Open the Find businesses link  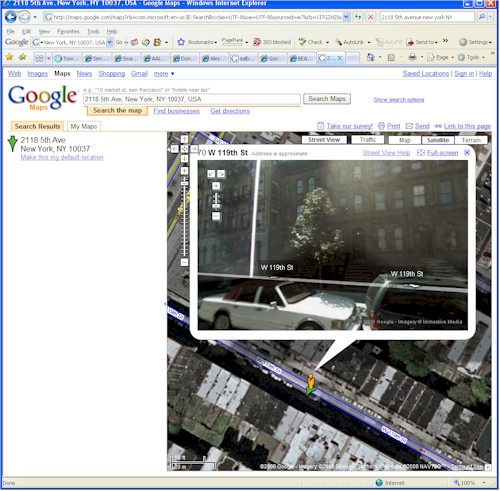pyautogui.click(x=176, y=111)
